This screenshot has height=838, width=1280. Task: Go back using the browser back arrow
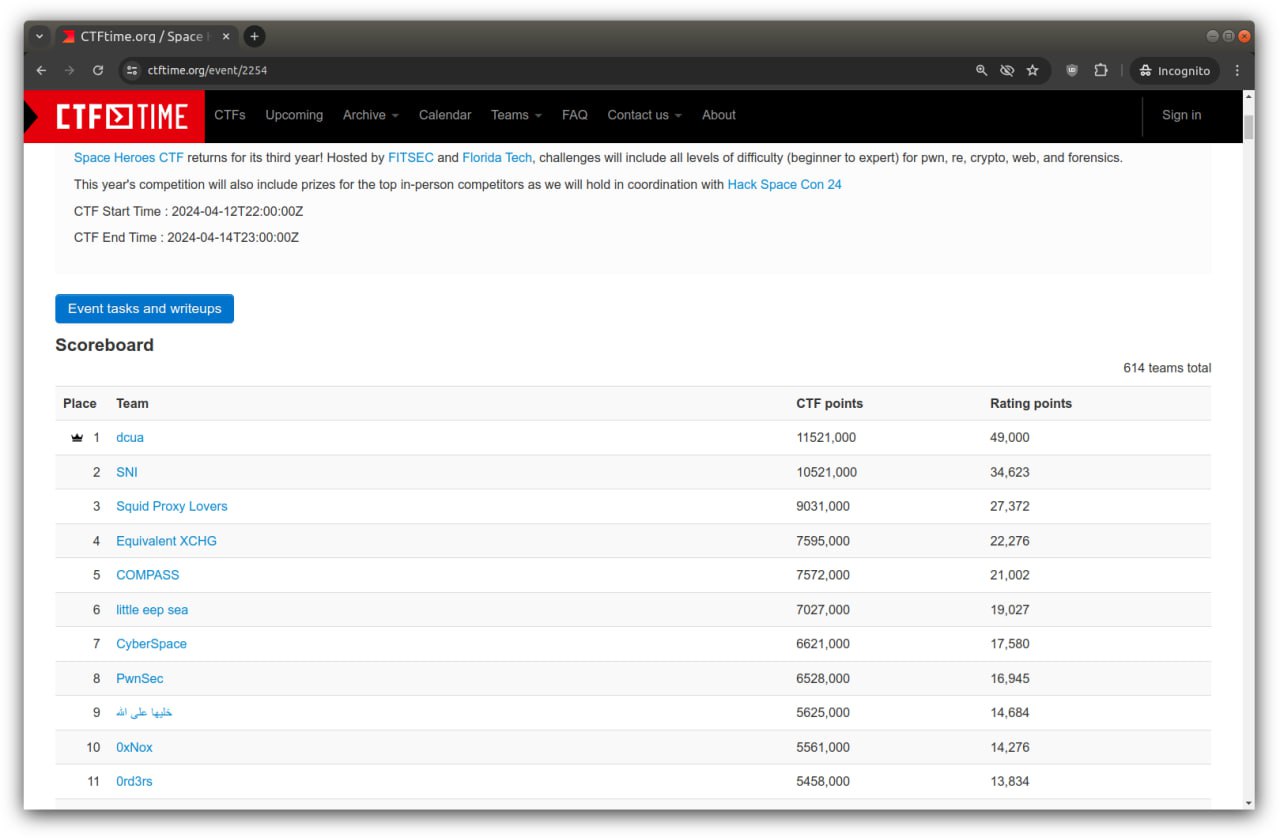click(x=41, y=71)
